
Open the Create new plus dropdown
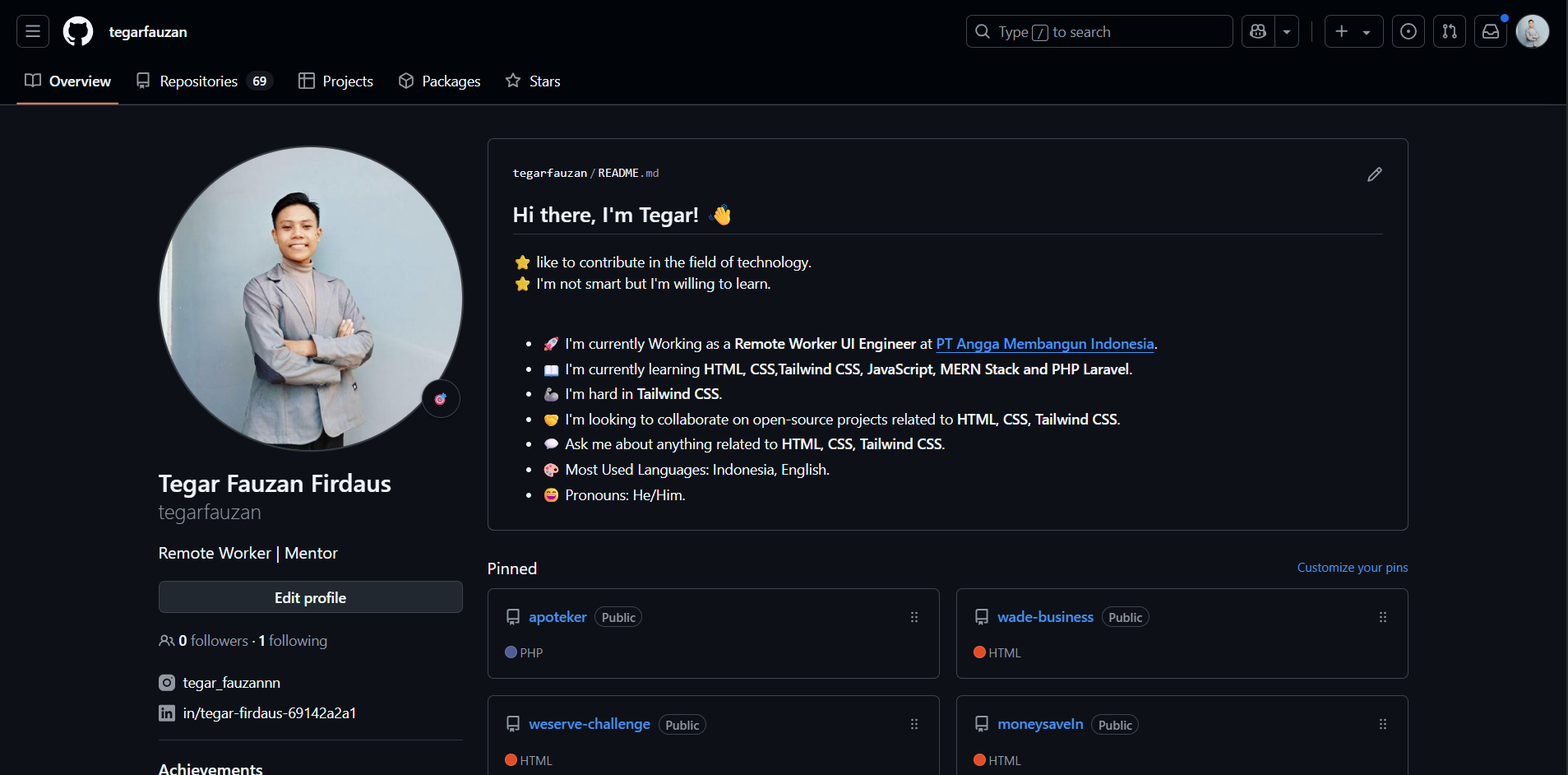[x=1353, y=31]
